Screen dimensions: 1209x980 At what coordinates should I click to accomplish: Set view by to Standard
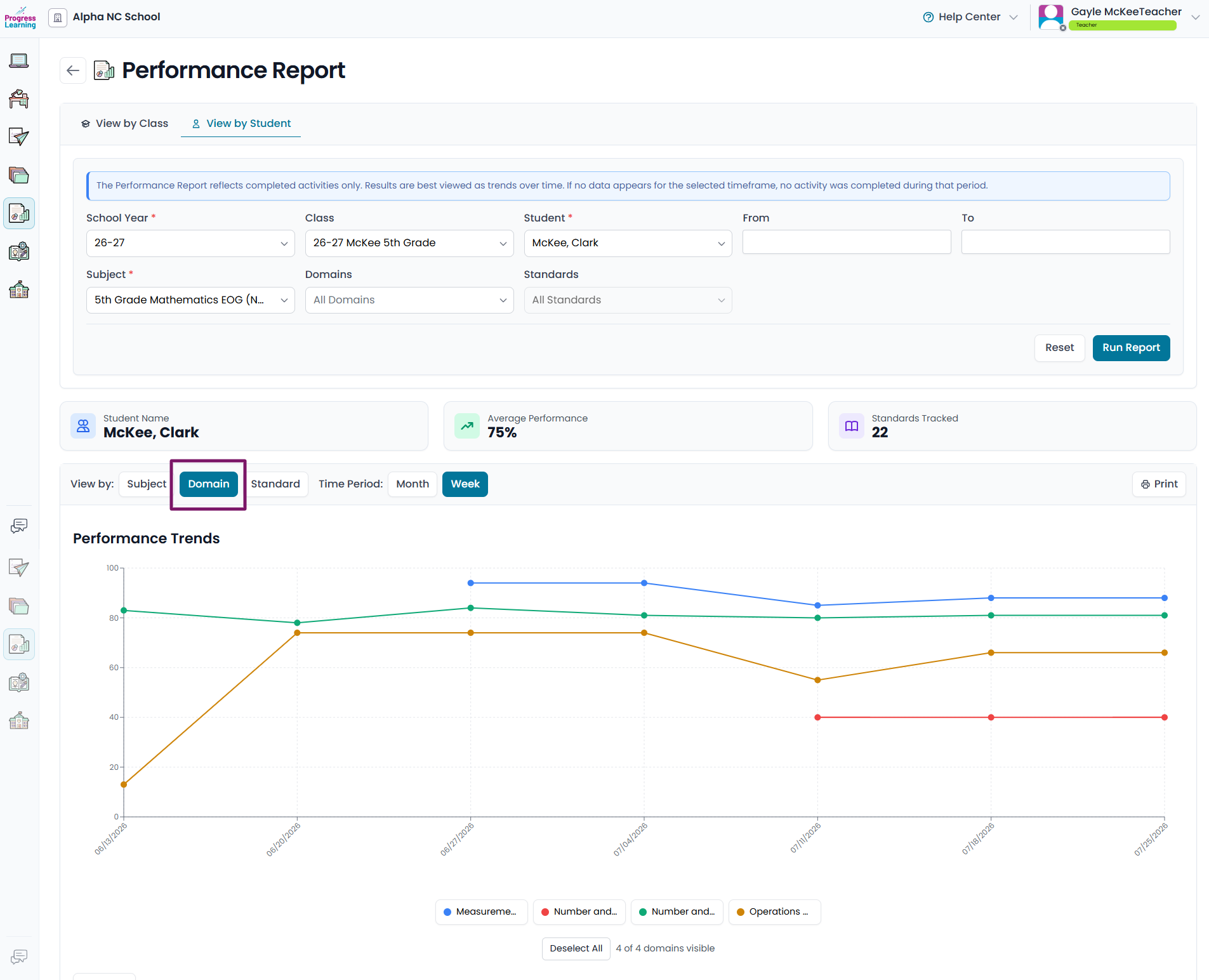(x=275, y=484)
